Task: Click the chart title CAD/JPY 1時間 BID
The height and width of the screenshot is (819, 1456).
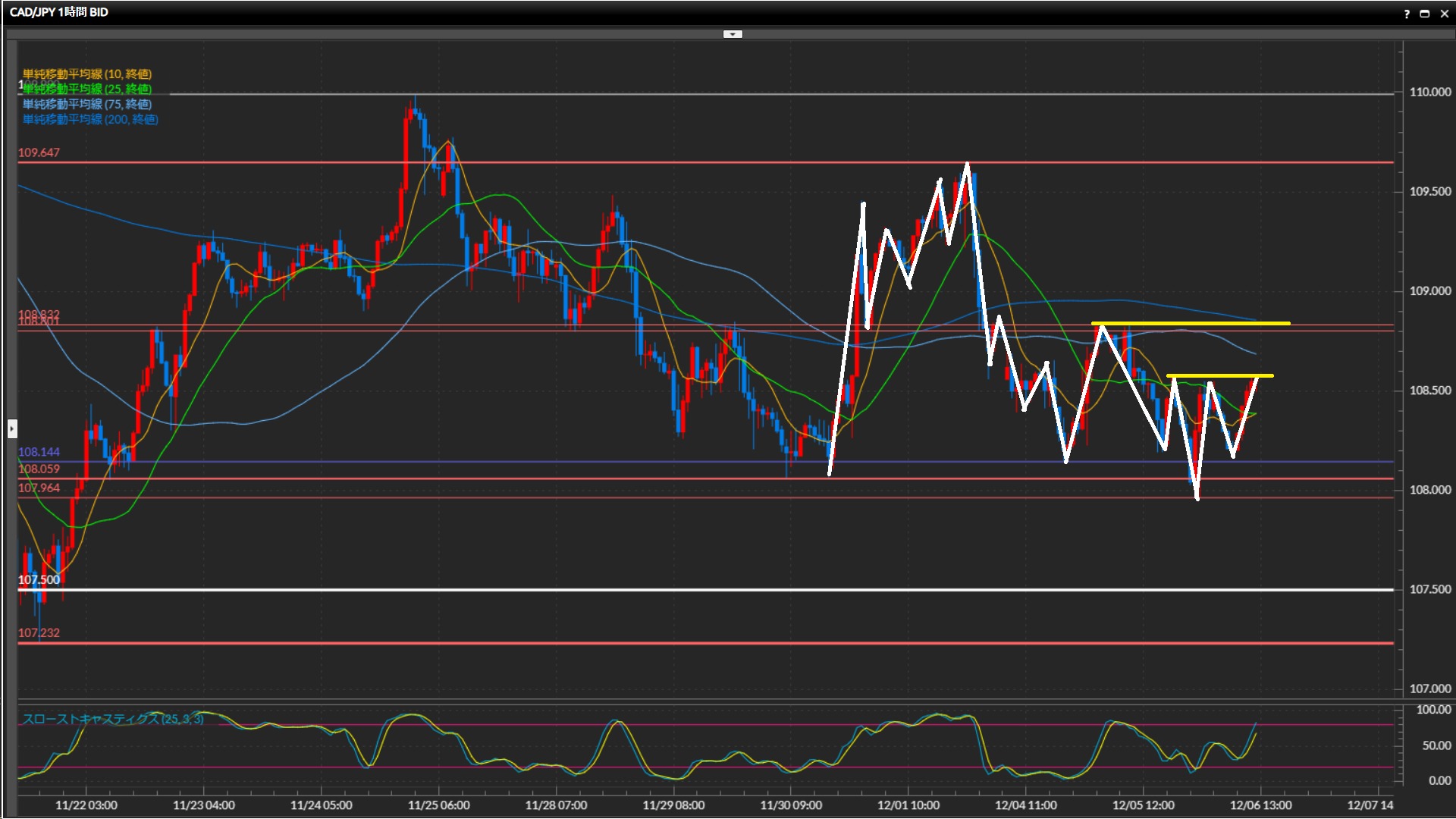Action: coord(59,12)
